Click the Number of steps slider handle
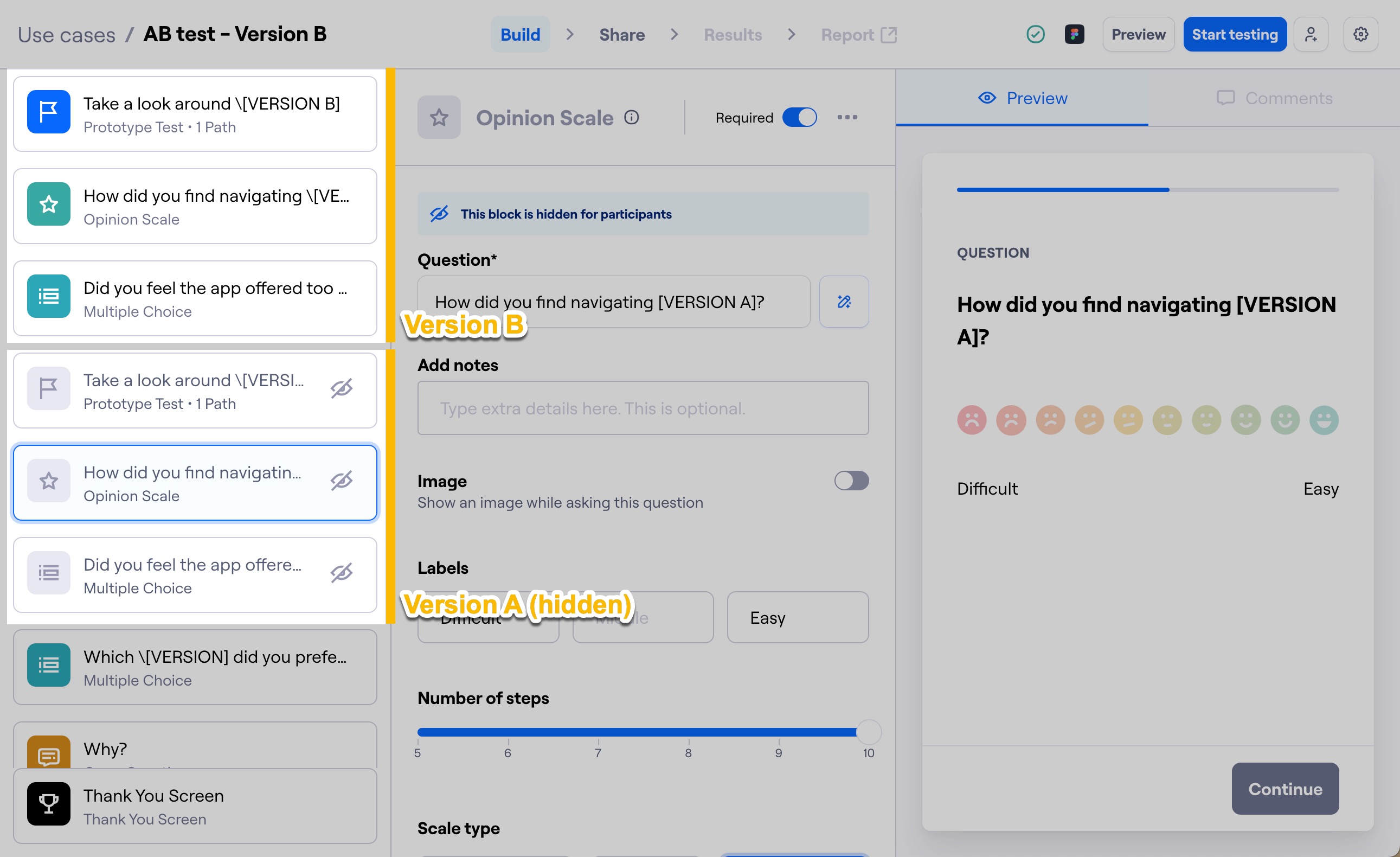 pyautogui.click(x=868, y=732)
